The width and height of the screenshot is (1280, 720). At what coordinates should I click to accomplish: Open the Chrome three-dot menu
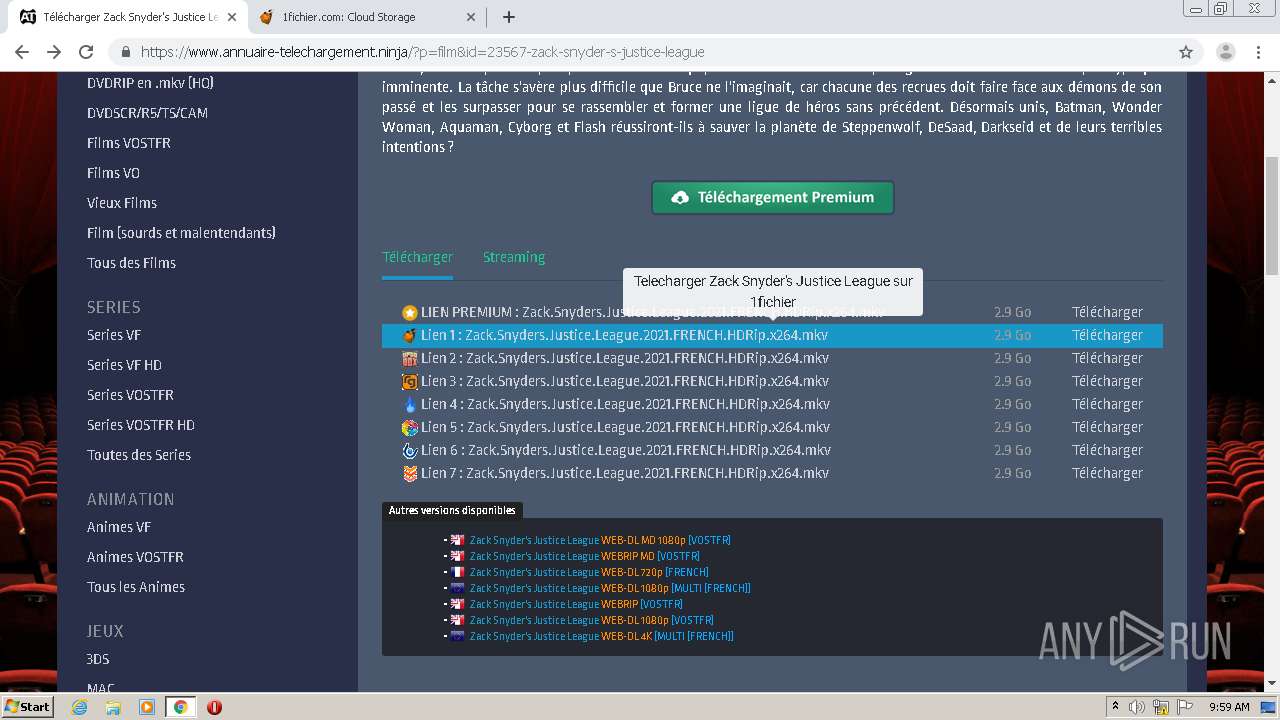(x=1258, y=52)
